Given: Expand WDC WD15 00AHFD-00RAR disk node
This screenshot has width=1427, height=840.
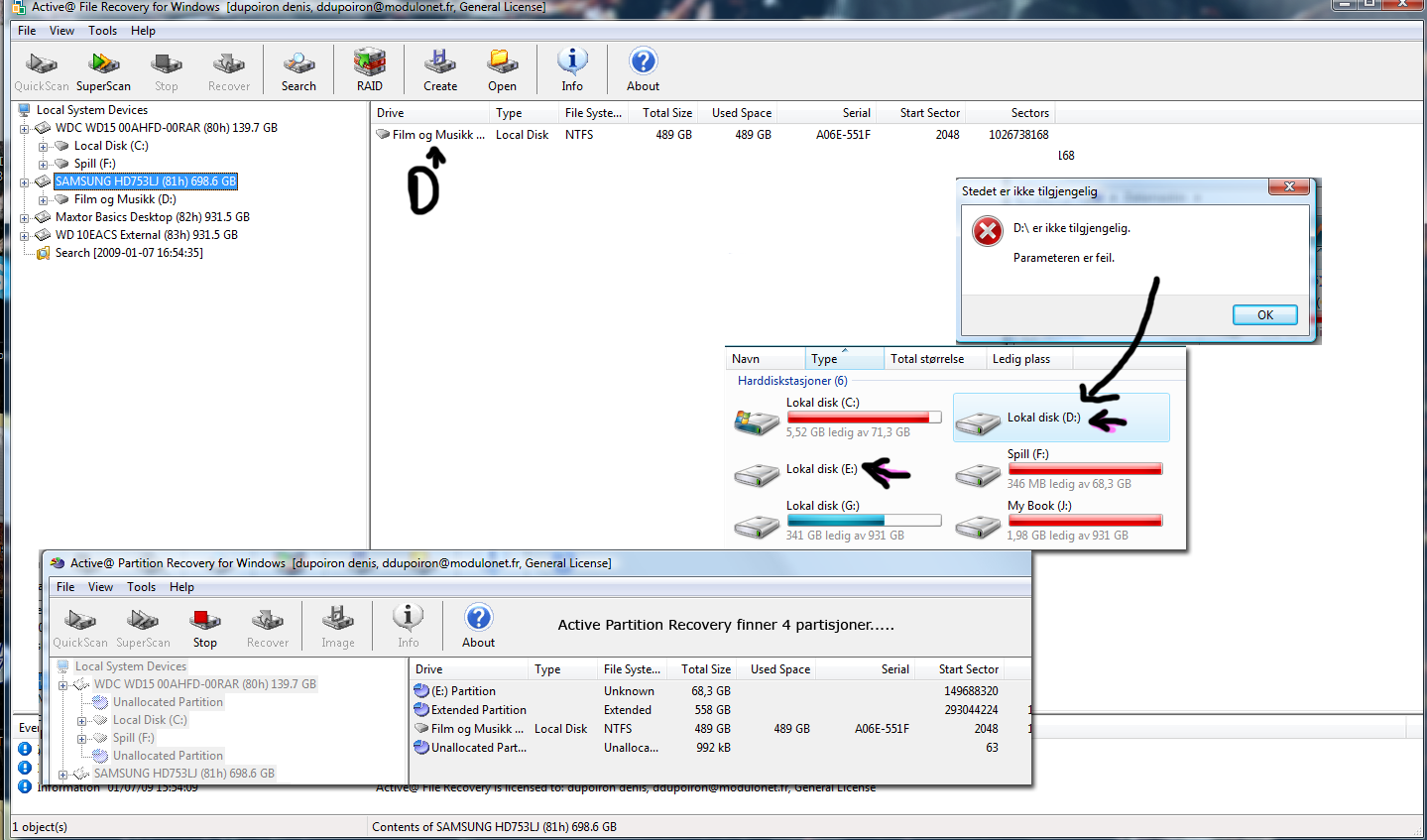Looking at the screenshot, I should 25,128.
